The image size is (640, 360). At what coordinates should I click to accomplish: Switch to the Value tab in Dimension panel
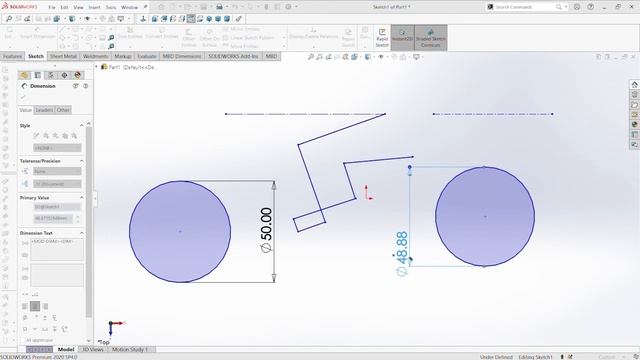coord(25,110)
